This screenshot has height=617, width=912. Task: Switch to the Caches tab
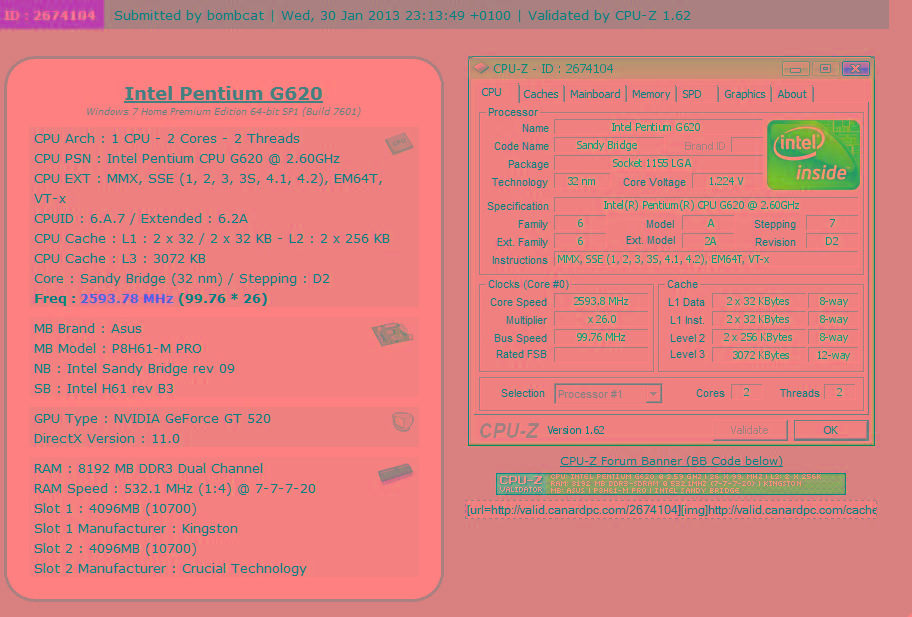540,94
